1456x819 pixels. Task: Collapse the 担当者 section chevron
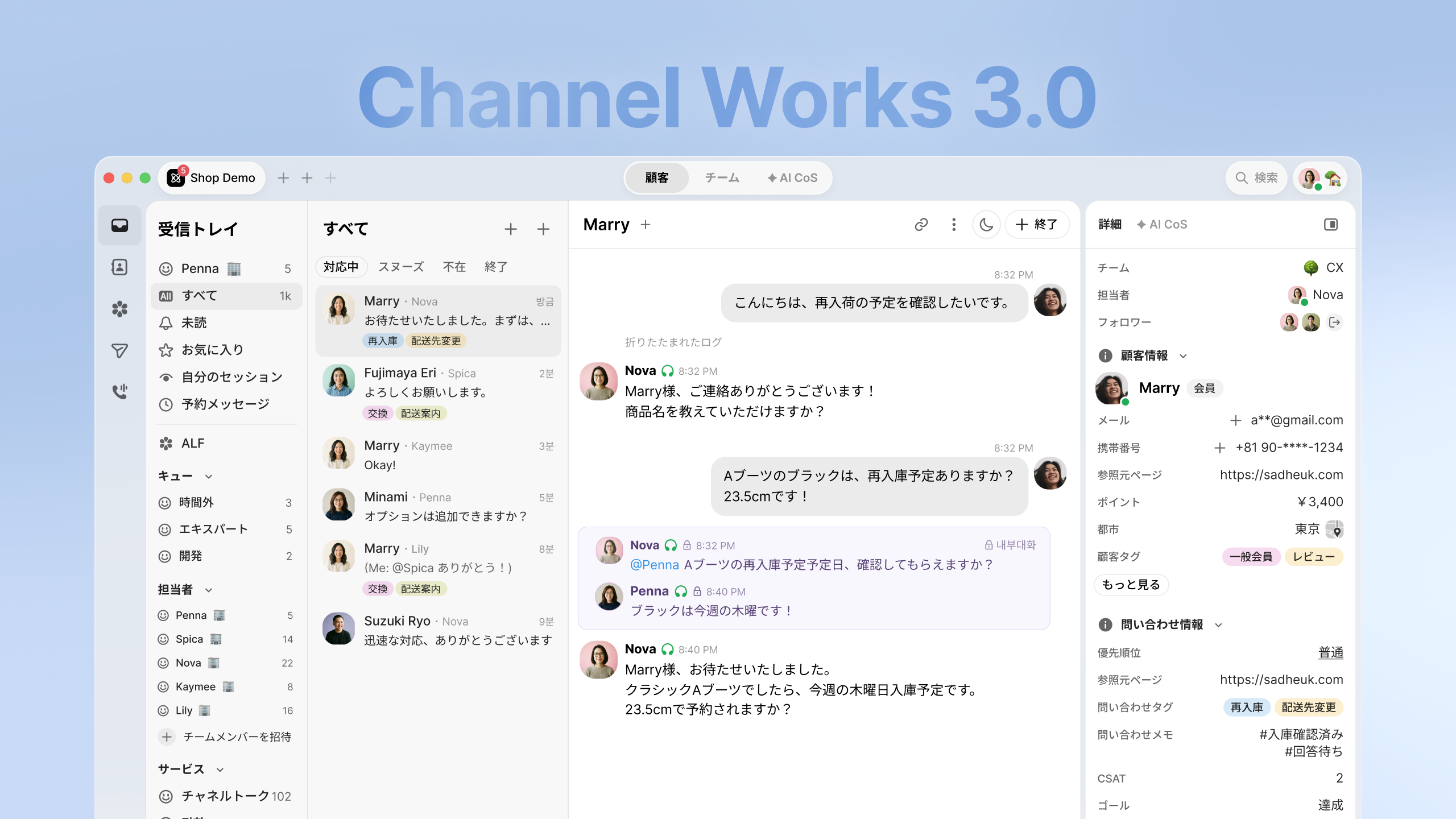(x=209, y=590)
